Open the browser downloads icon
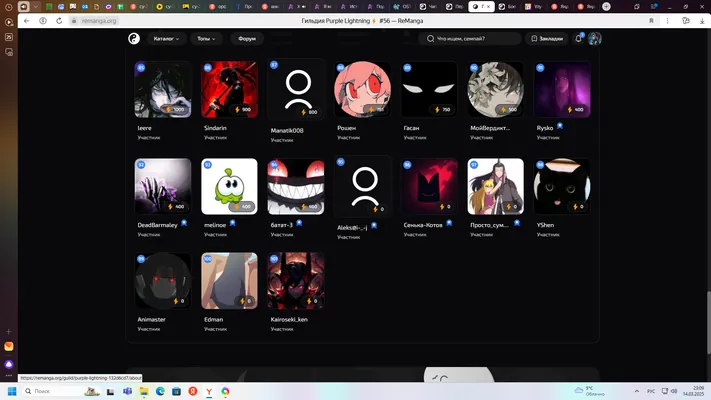 (x=702, y=21)
